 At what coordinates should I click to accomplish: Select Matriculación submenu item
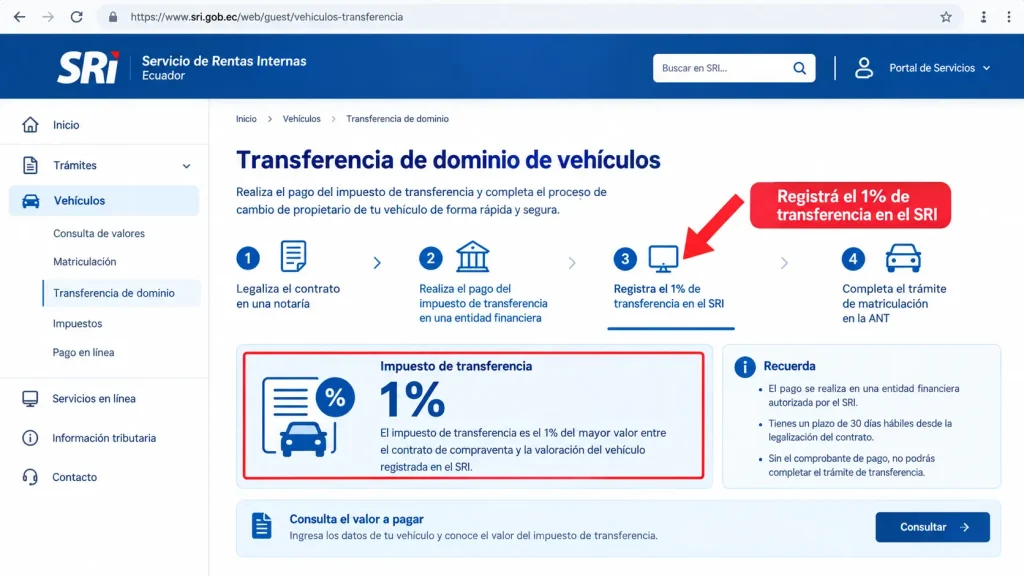click(84, 261)
